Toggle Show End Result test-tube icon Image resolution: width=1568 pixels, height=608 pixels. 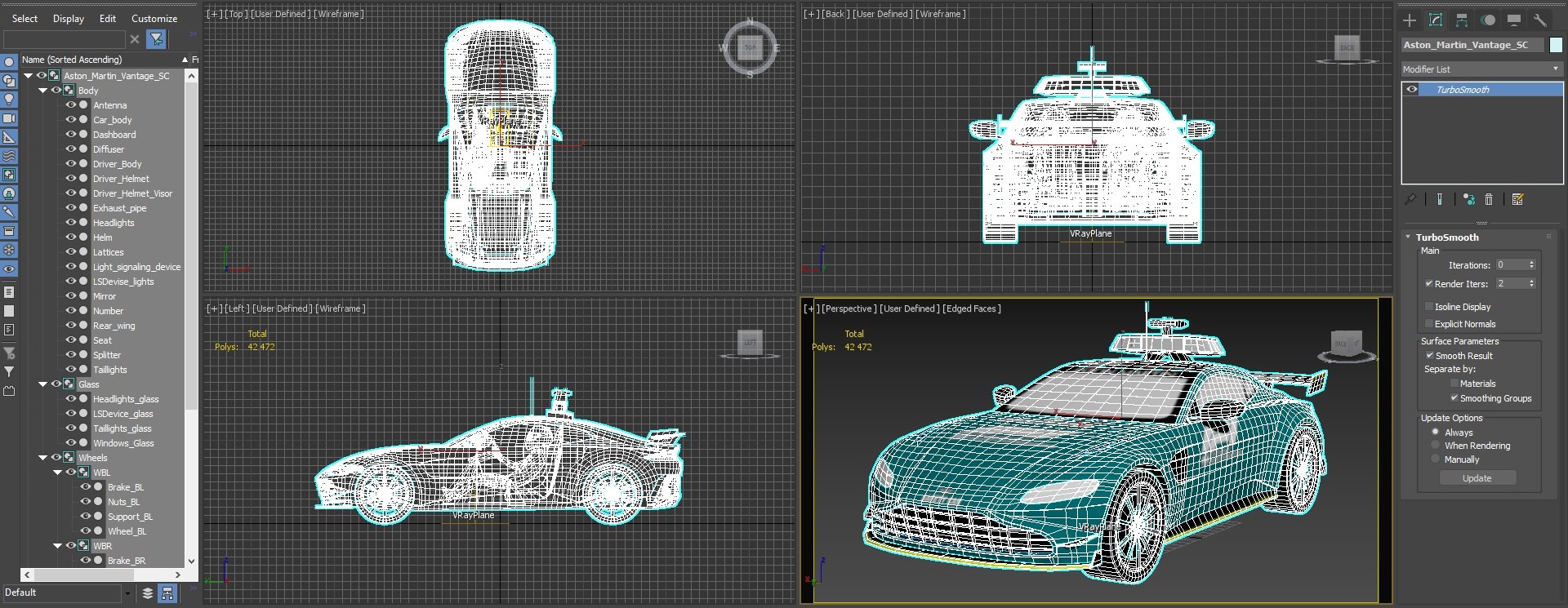pyautogui.click(x=1440, y=199)
